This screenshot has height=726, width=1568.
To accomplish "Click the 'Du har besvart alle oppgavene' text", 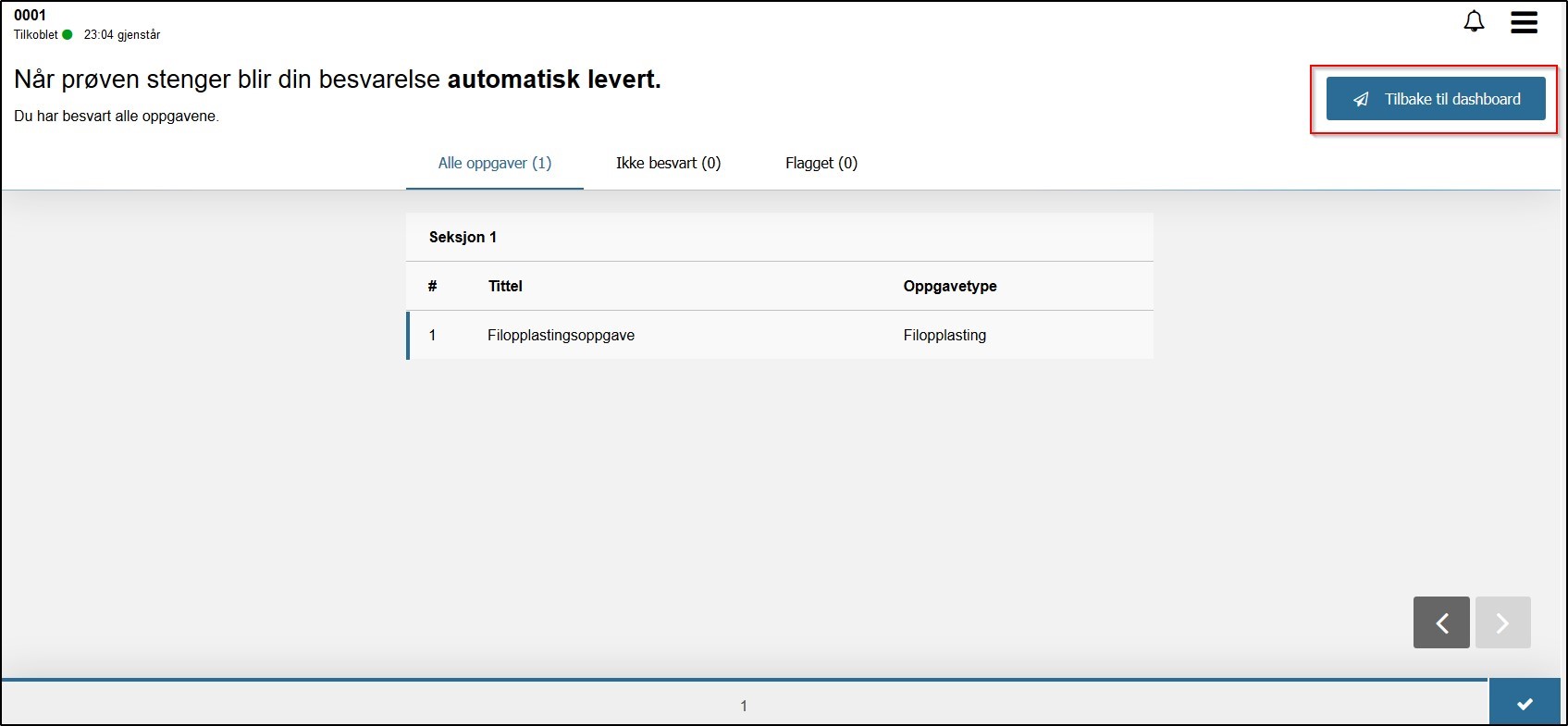I will click(117, 117).
